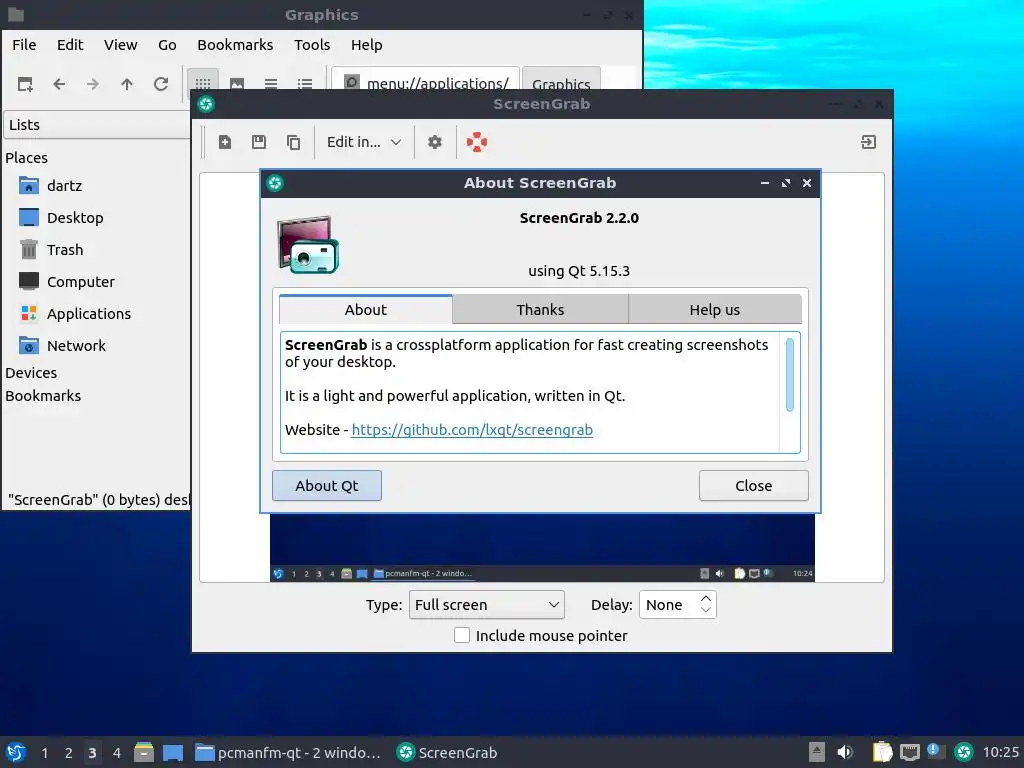Click the red lifebuoy help icon

click(x=477, y=142)
